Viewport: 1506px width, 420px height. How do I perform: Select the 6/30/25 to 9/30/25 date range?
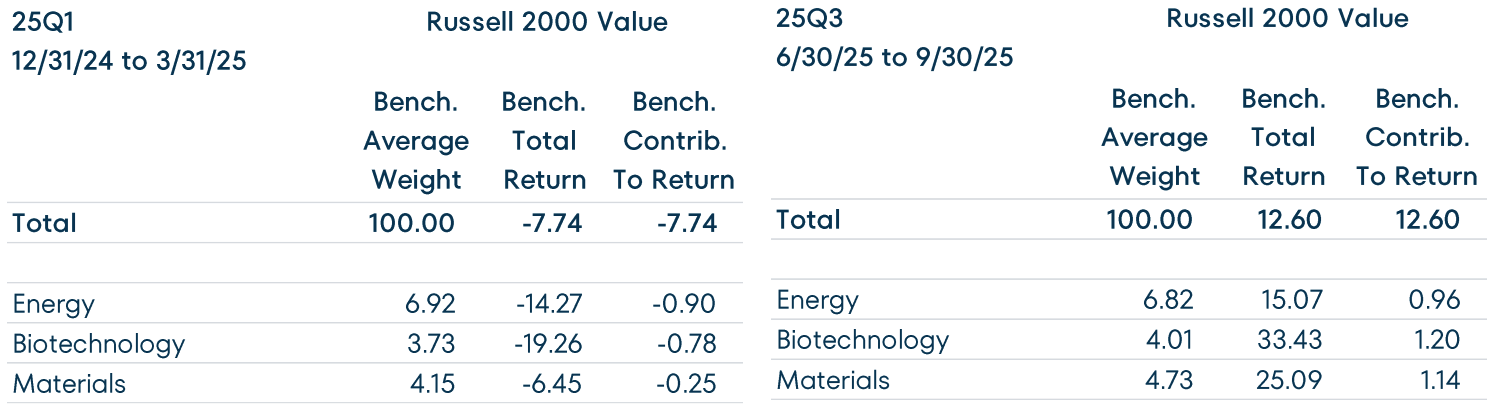pos(895,57)
